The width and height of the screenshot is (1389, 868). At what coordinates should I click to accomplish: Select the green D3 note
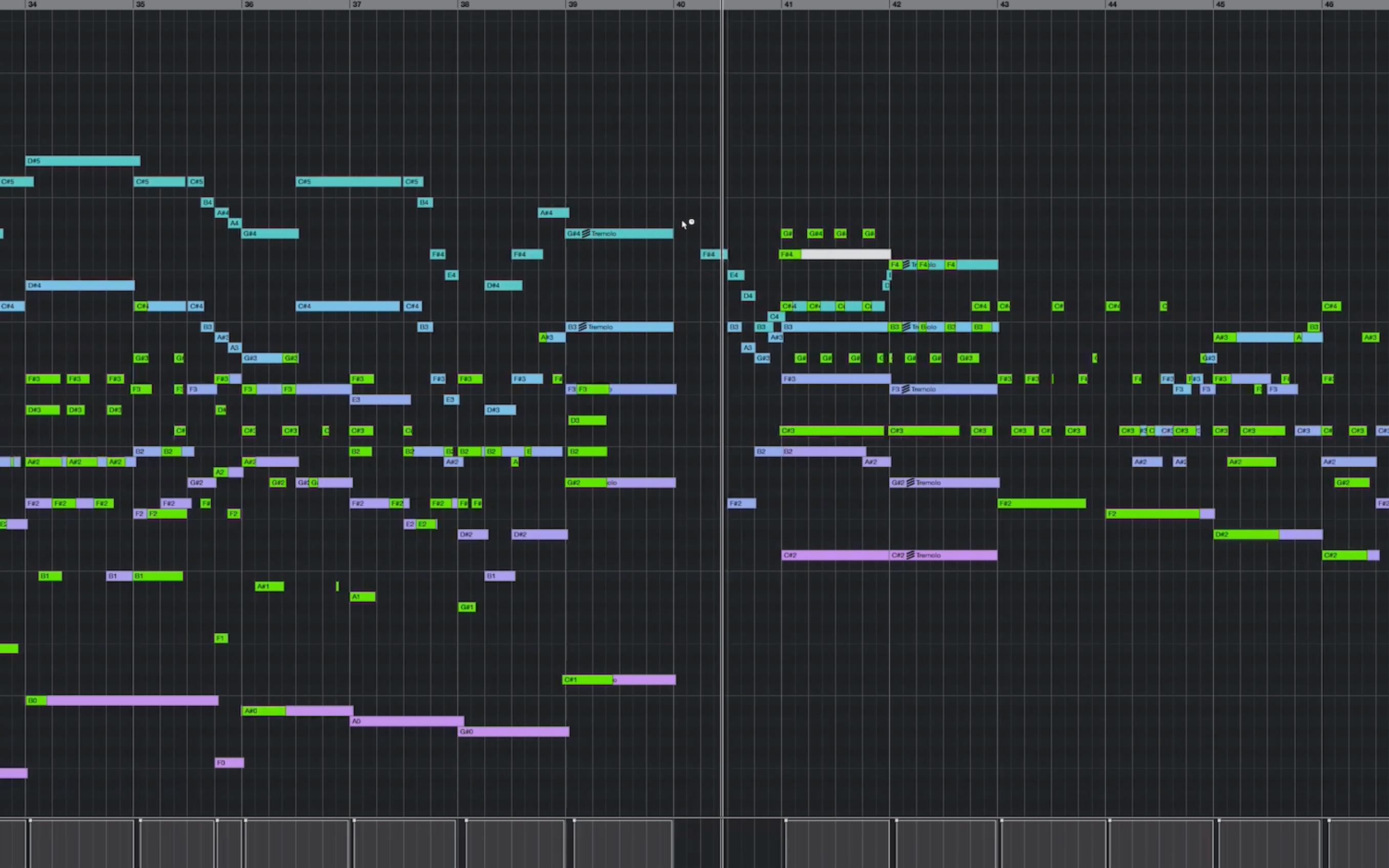pos(587,420)
